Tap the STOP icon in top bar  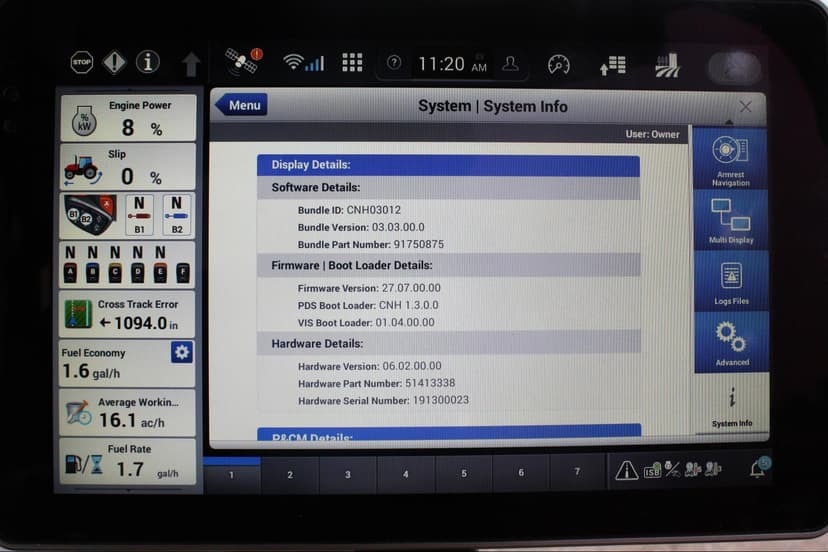pos(81,63)
